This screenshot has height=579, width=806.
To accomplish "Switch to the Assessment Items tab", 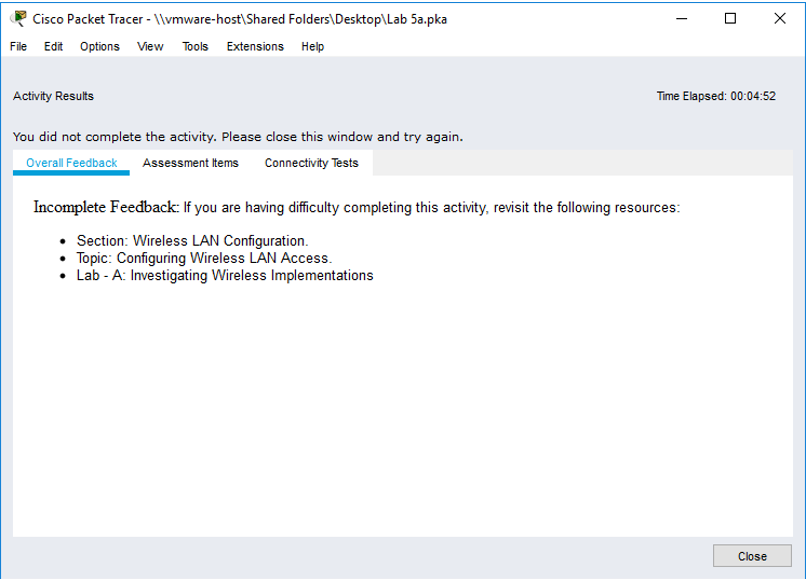I will tap(190, 163).
